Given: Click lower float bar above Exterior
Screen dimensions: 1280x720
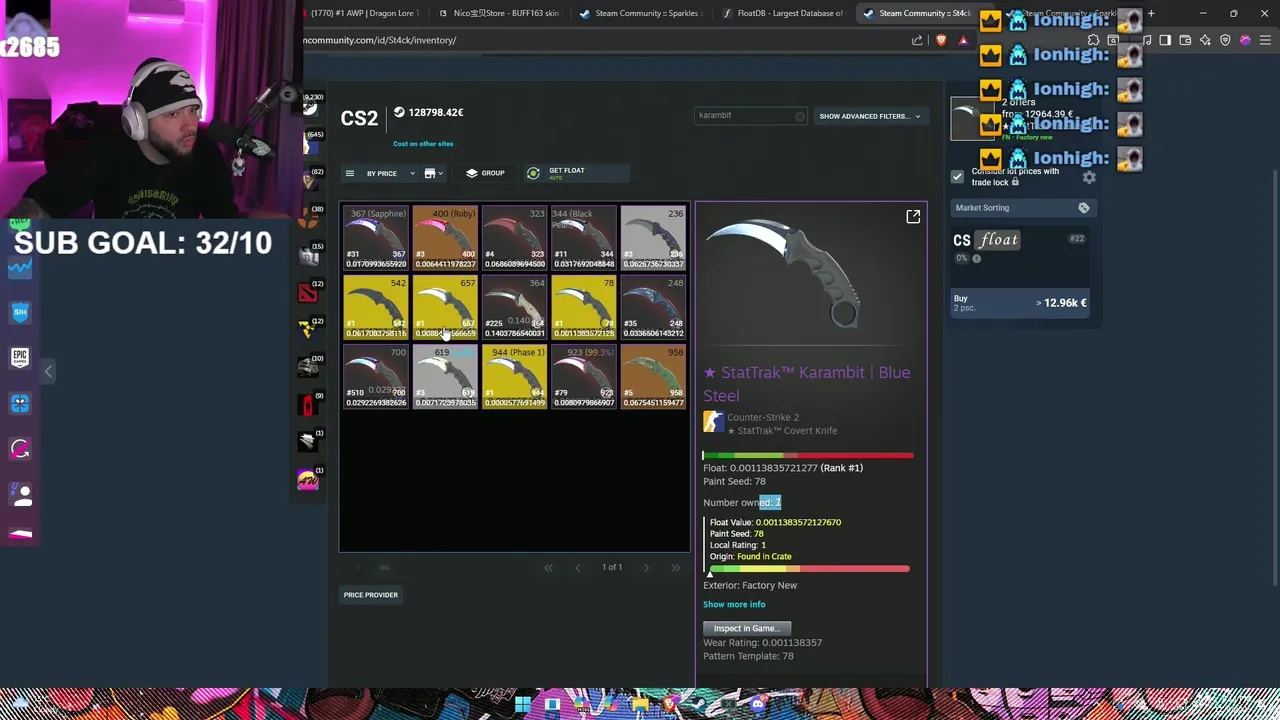Looking at the screenshot, I should (x=810, y=569).
